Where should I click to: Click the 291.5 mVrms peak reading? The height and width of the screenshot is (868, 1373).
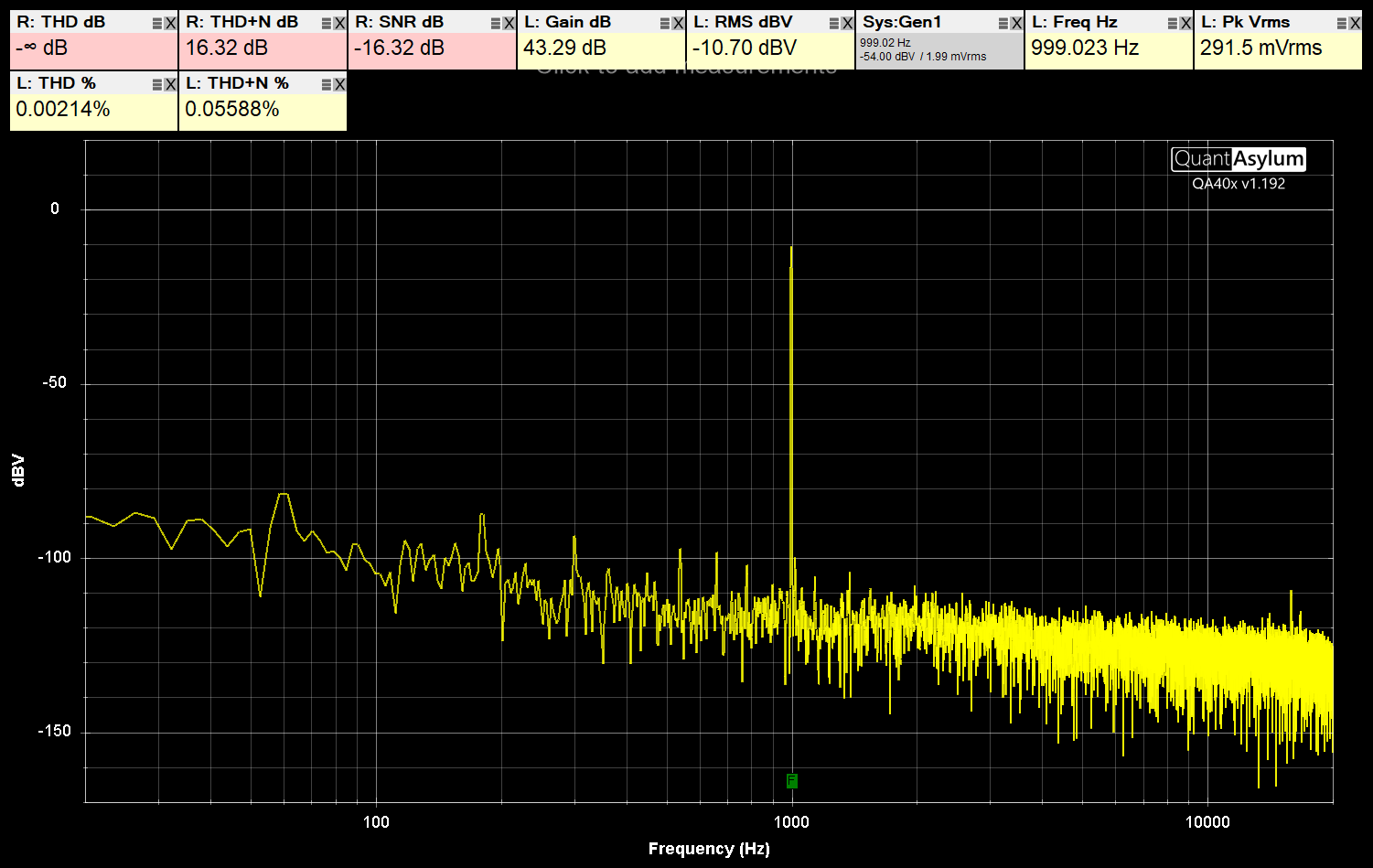(1261, 48)
